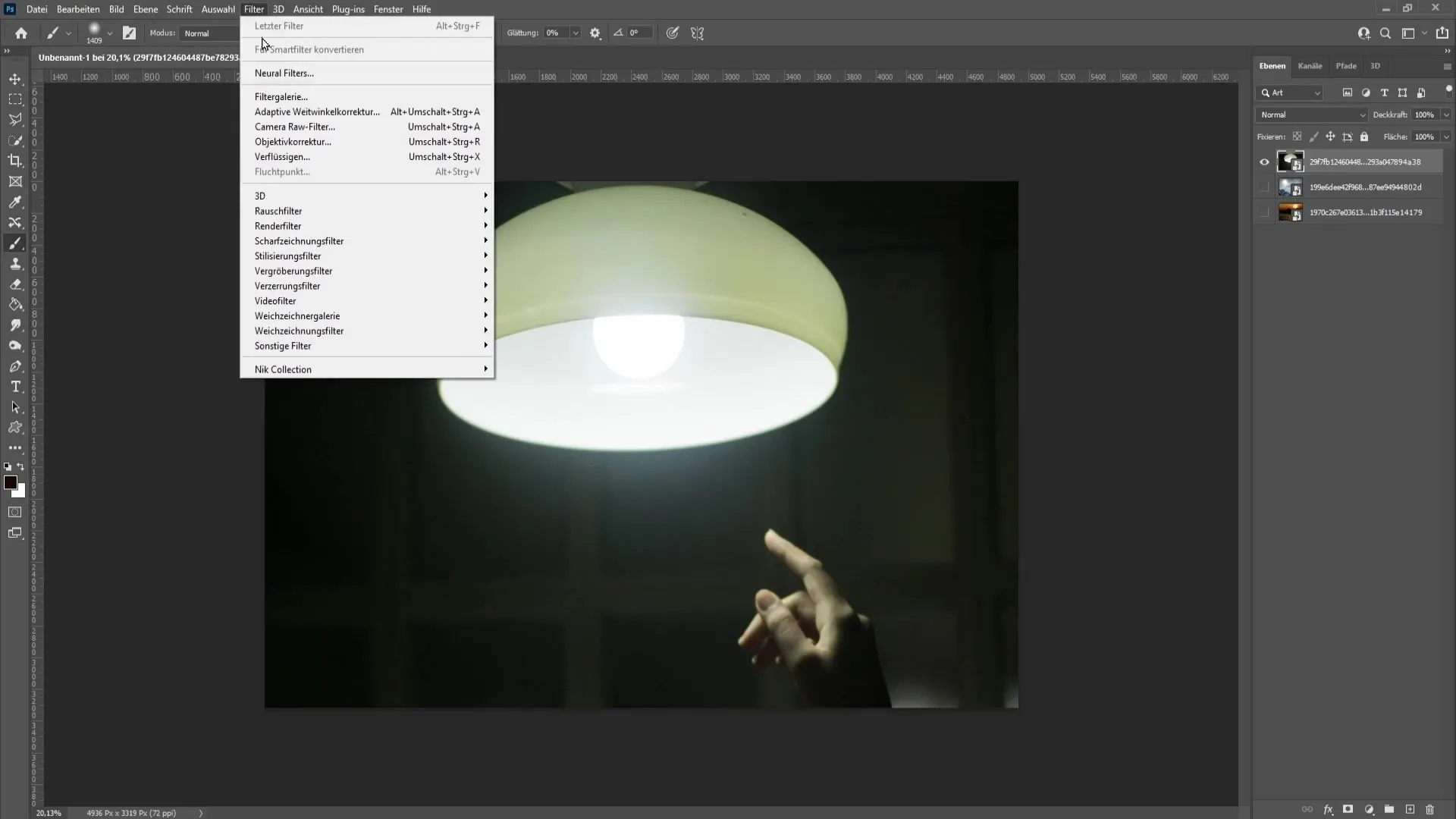Select Neural Filters option
This screenshot has height=819, width=1456.
coord(283,72)
